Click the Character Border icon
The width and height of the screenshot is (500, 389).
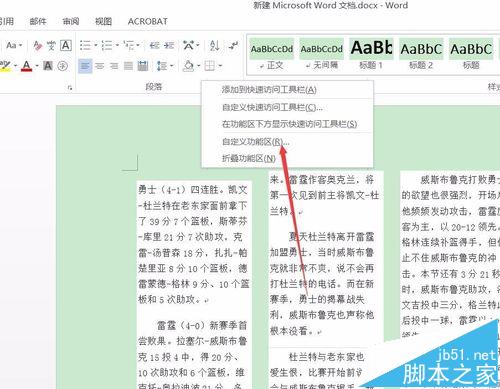click(66, 45)
